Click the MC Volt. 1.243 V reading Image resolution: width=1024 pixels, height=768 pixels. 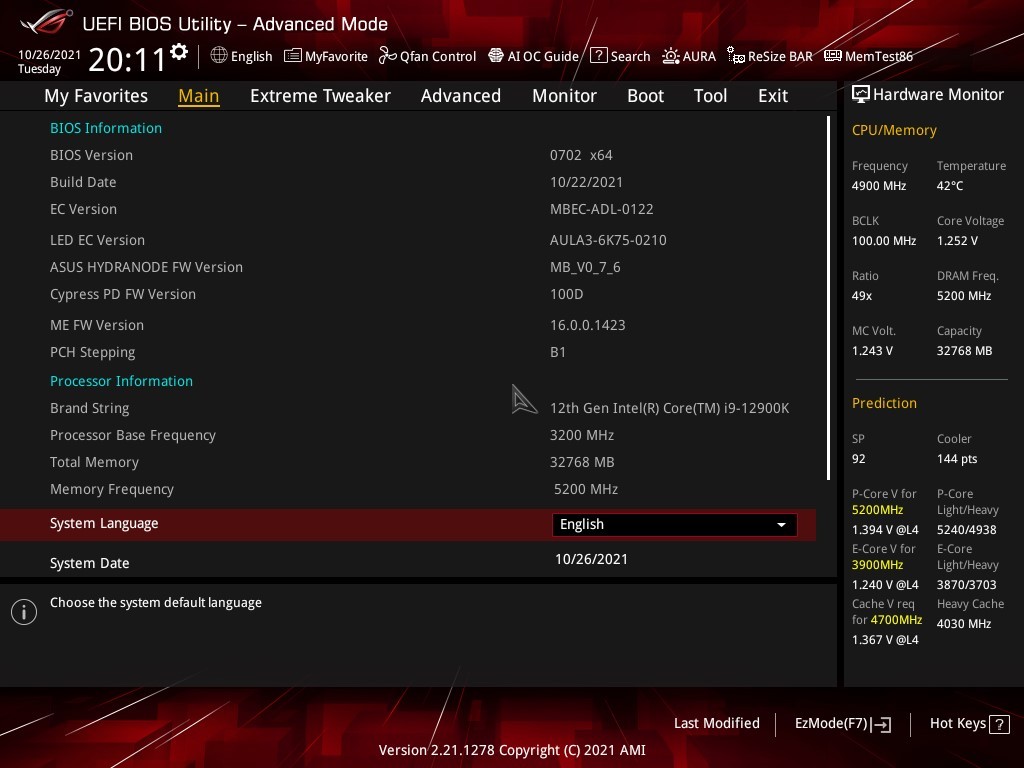[872, 351]
